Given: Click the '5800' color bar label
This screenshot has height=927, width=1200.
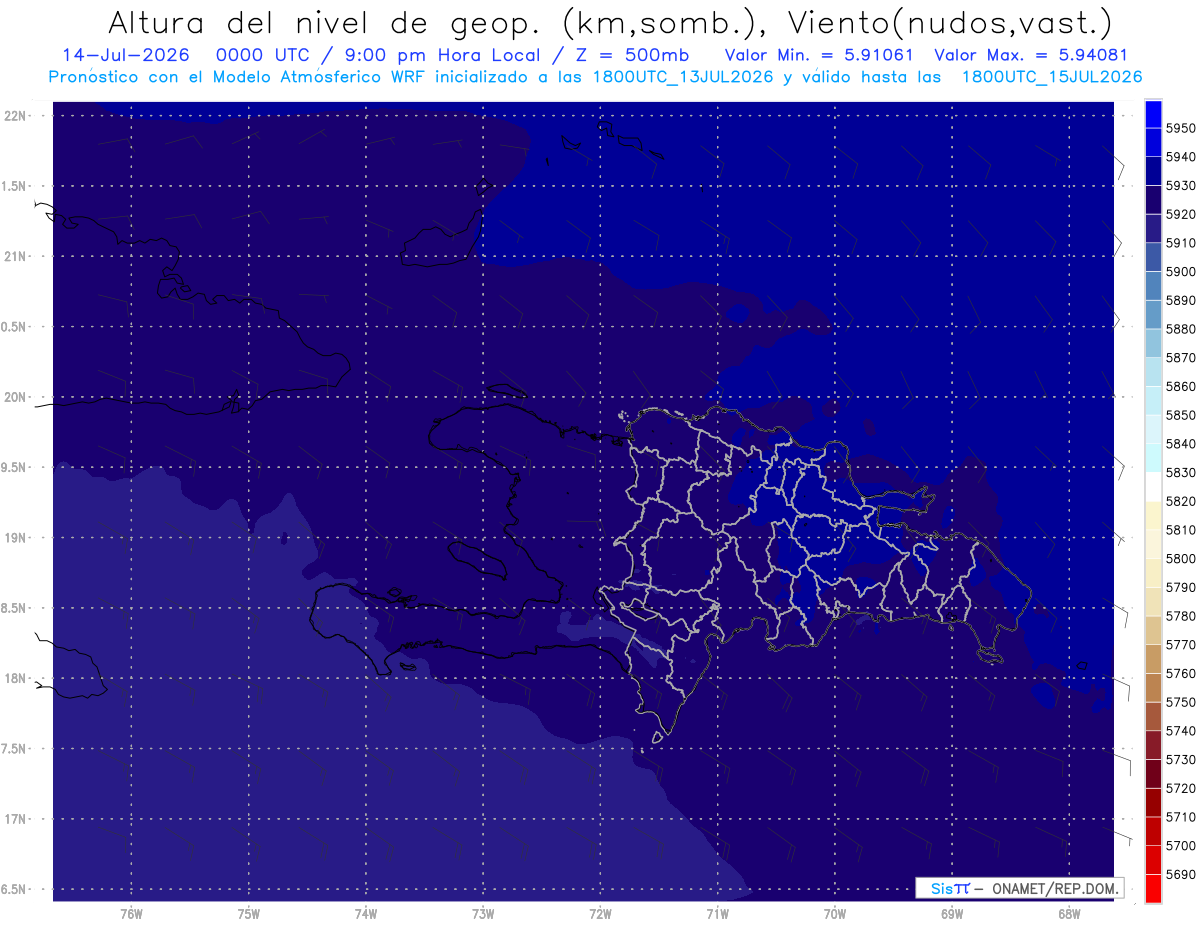Looking at the screenshot, I should [1181, 559].
